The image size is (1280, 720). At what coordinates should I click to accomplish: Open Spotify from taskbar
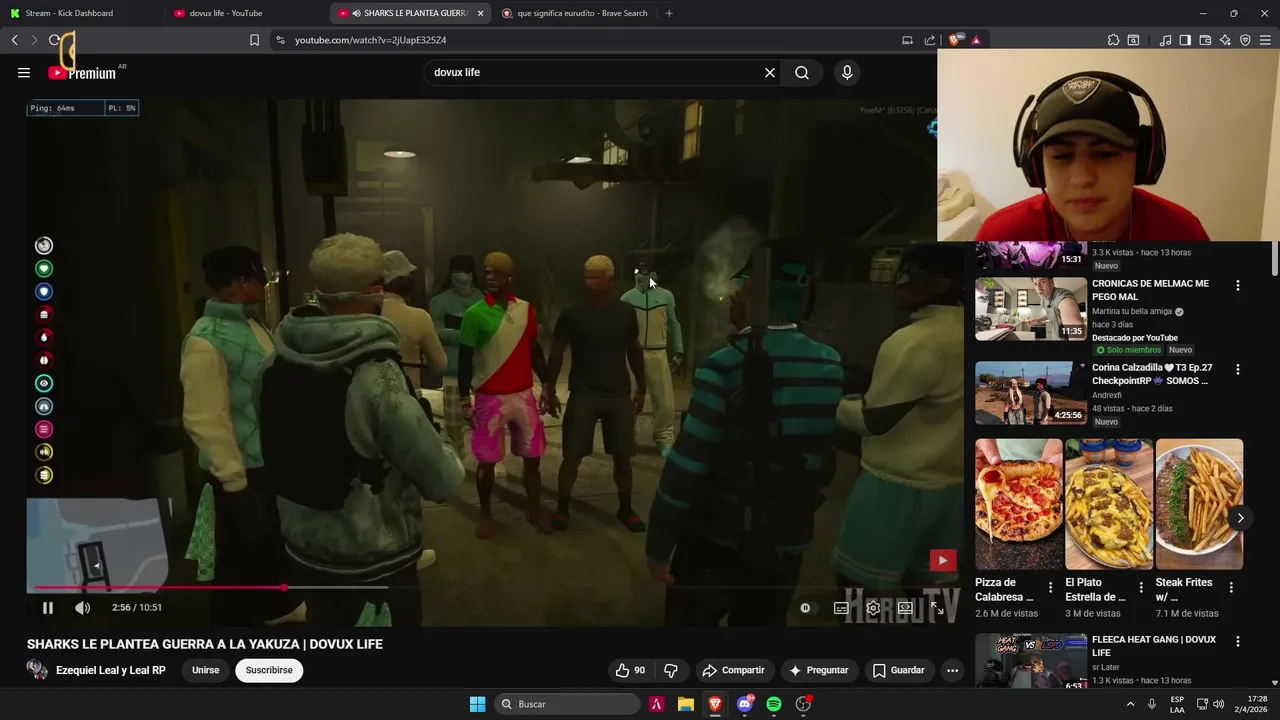click(774, 704)
